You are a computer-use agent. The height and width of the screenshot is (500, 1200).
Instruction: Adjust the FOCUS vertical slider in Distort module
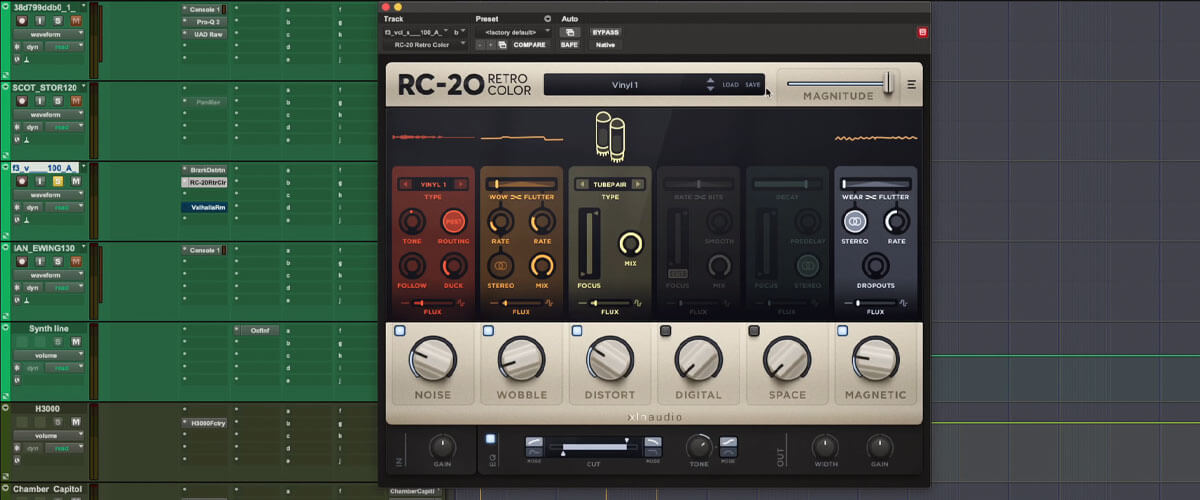588,244
